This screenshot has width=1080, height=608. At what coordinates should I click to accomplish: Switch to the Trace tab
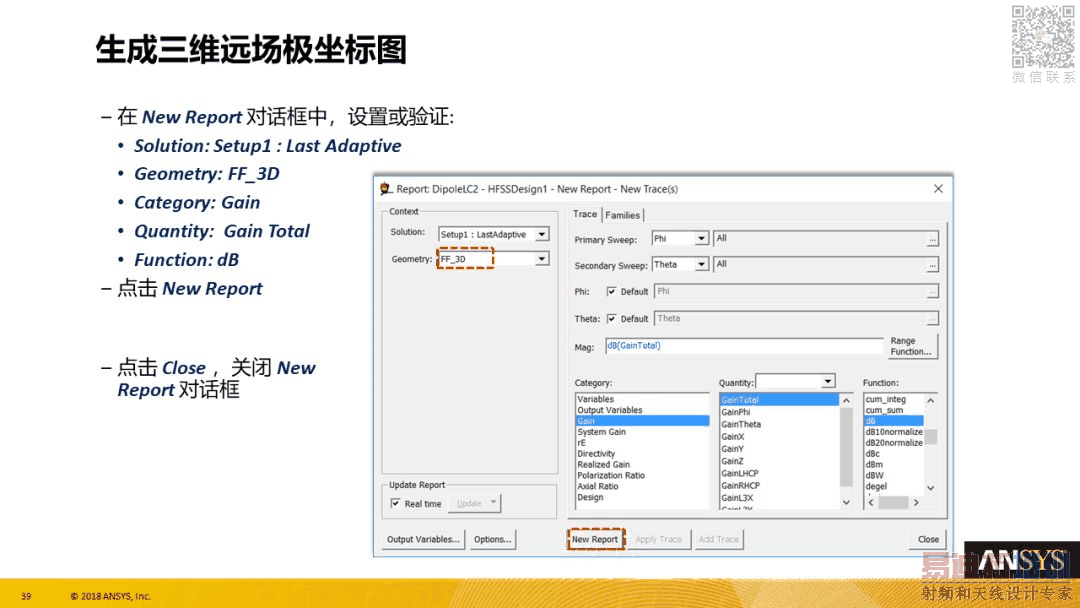click(585, 214)
